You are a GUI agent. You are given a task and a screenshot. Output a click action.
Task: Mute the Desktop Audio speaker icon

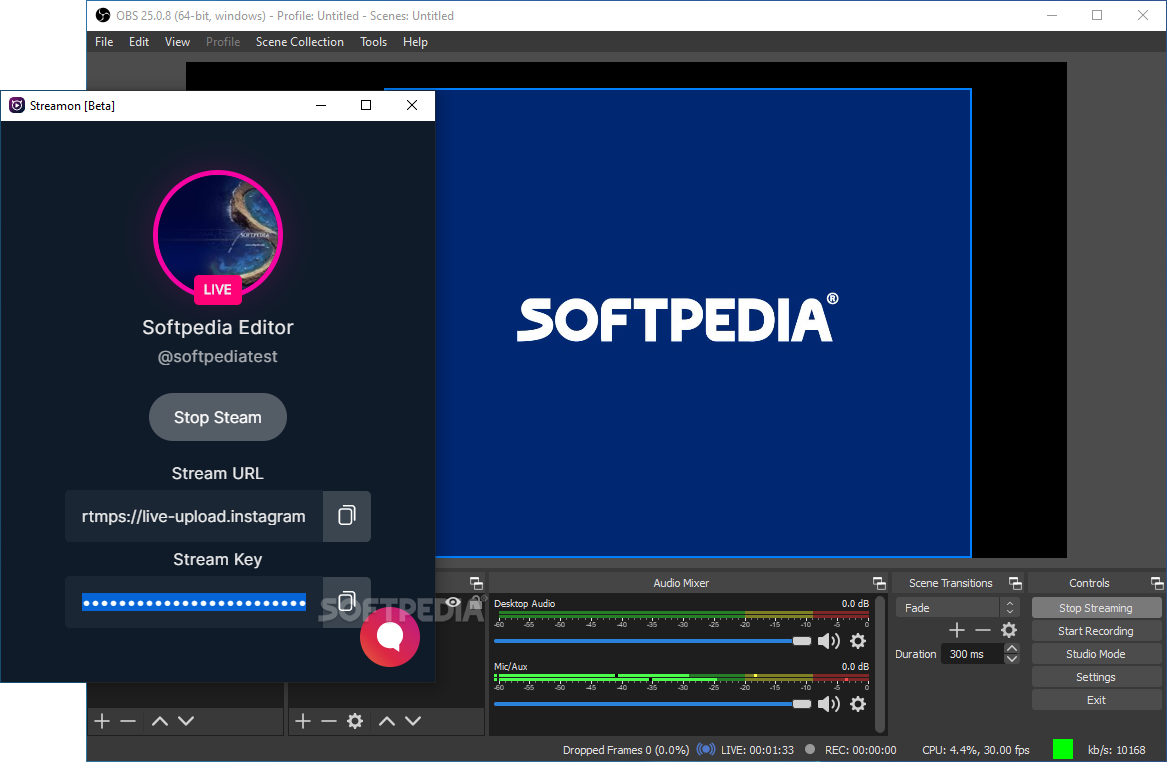pos(828,641)
